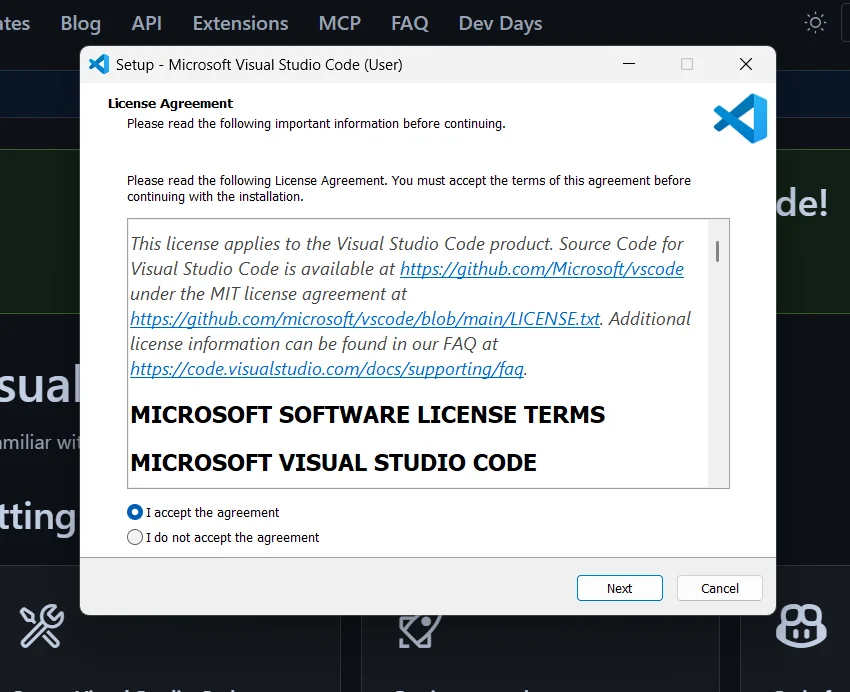Click the large VS Code logo in header
This screenshot has height=692, width=850.
point(740,118)
